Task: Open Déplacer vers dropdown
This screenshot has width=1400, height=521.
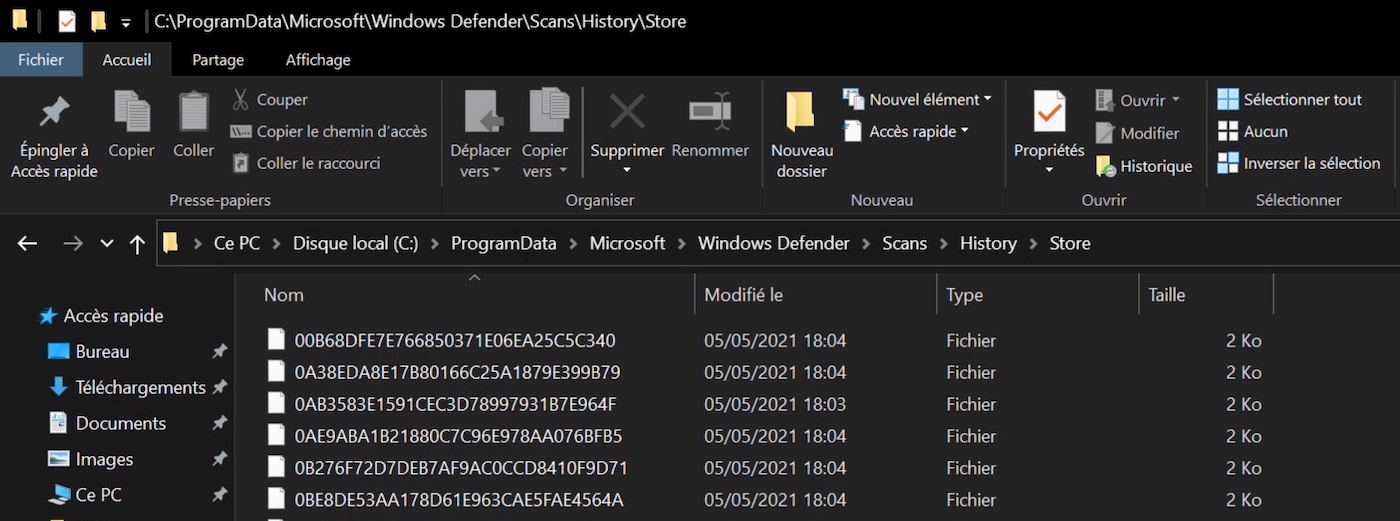Action: [480, 161]
